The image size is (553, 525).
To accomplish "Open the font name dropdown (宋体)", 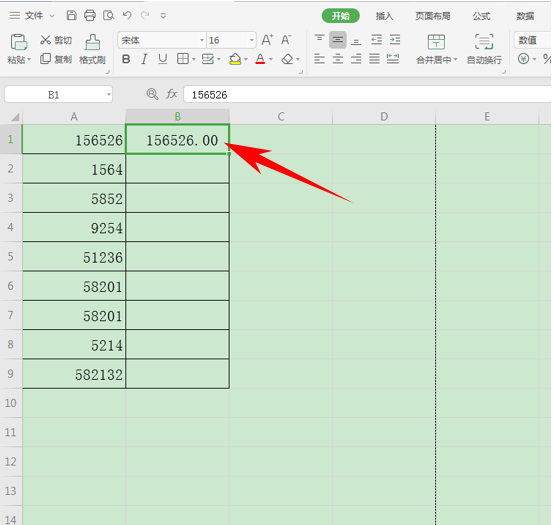I will coord(202,40).
